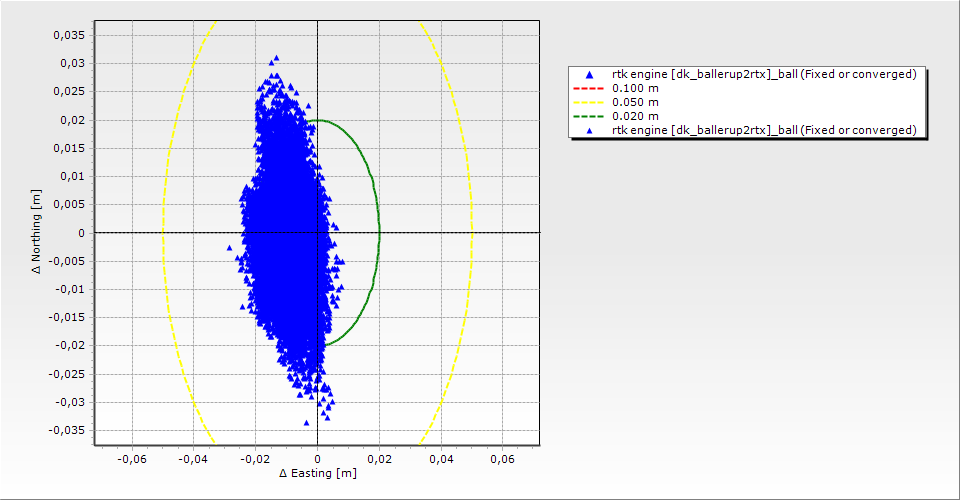Click the Δ Northing [m] axis title
Viewport: 960px width, 500px height.
click(x=37, y=231)
